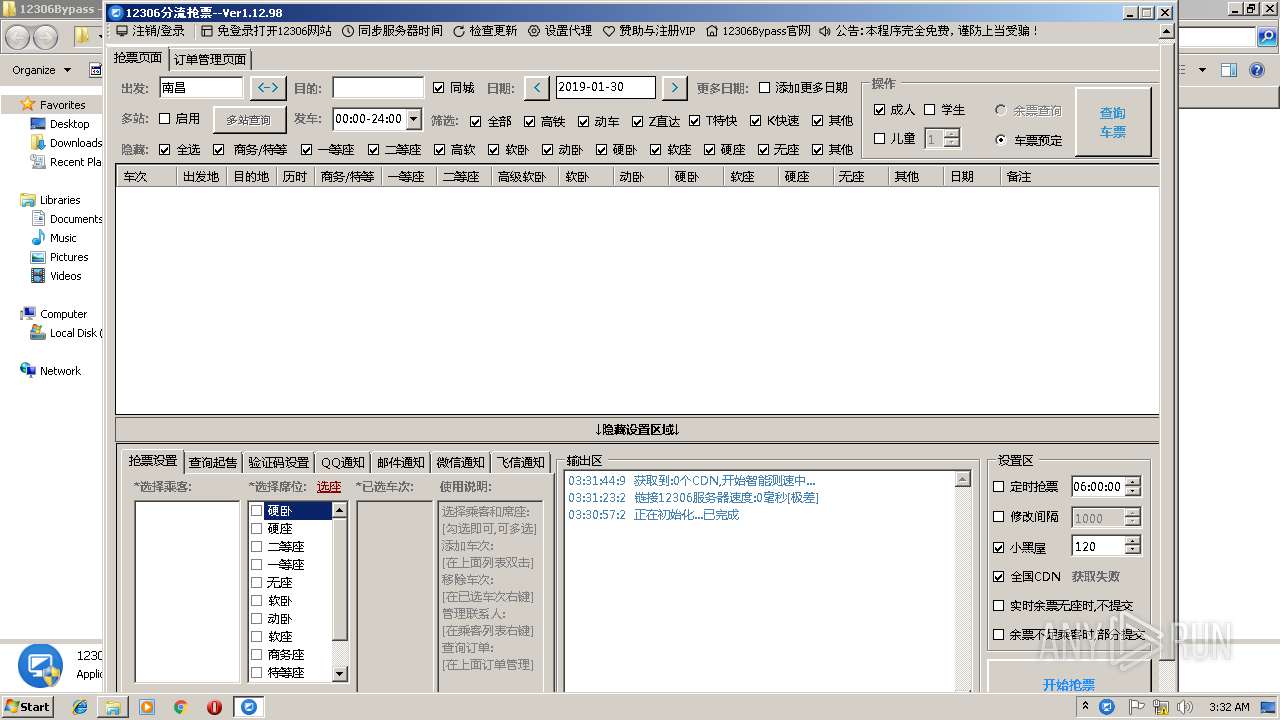Increase the 定时抢票 time stepper

[x=1132, y=482]
